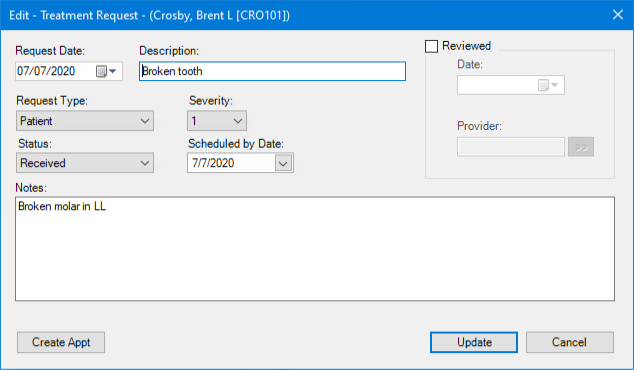Expand the Request Type dropdown showing Patient
The width and height of the screenshot is (634, 370).
pos(85,121)
